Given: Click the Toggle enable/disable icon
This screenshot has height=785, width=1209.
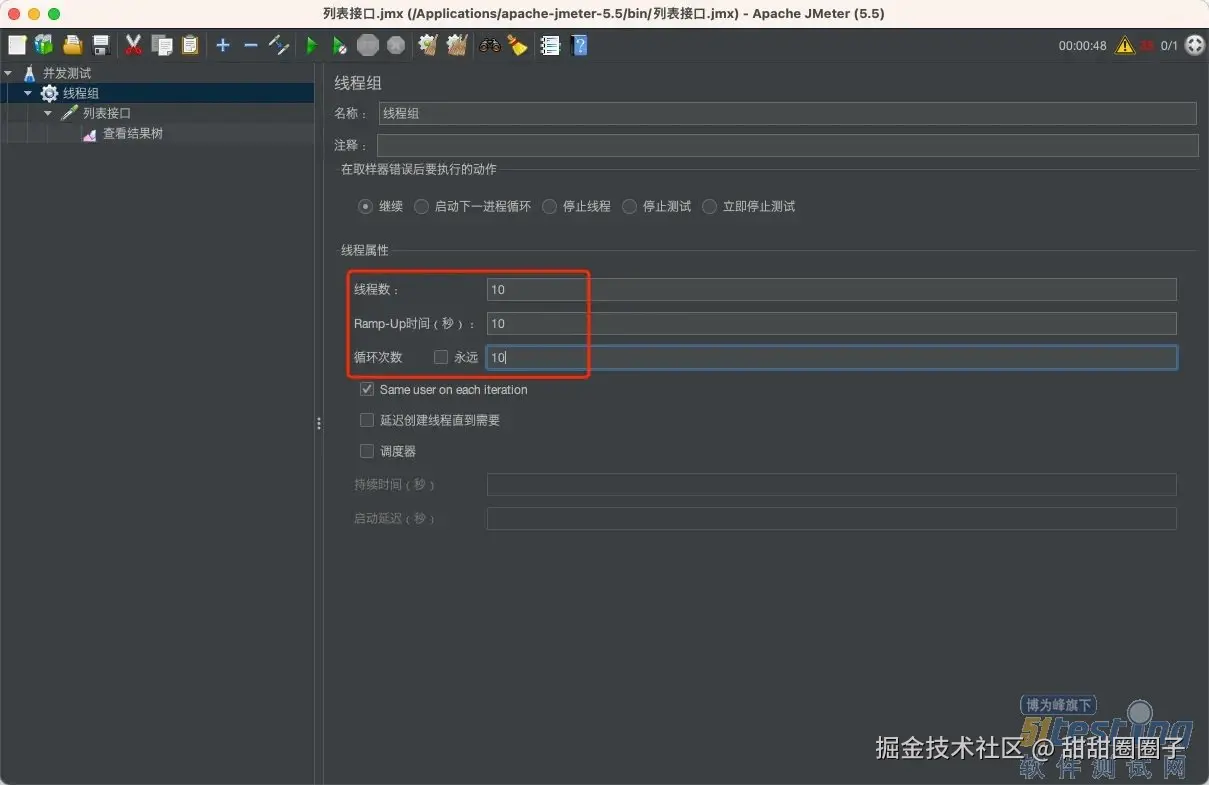Looking at the screenshot, I should (279, 45).
